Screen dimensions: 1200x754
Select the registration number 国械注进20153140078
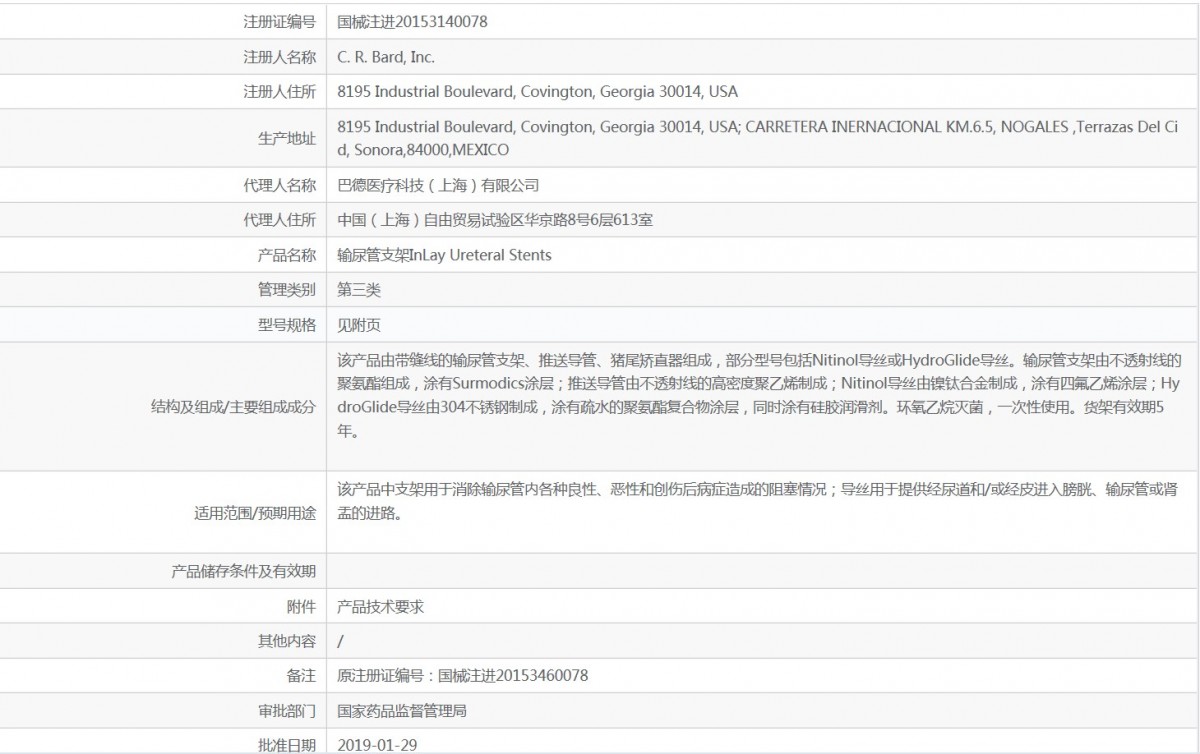pos(413,21)
